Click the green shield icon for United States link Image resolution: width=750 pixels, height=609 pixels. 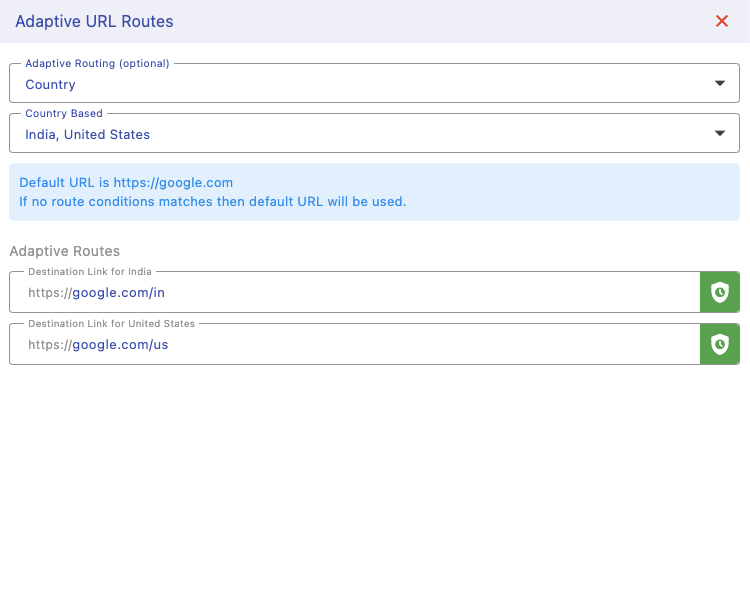click(x=719, y=344)
